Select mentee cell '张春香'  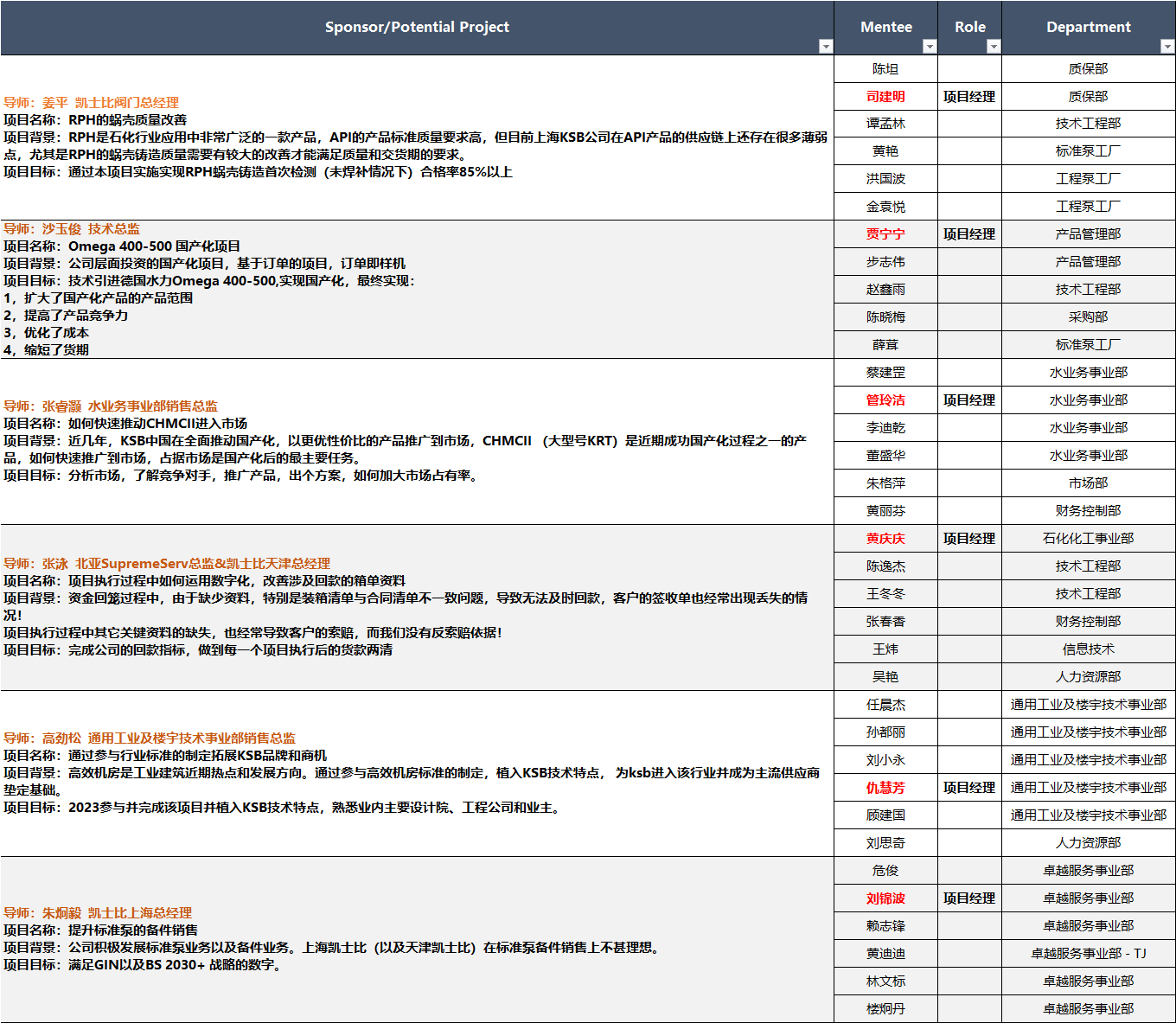pos(885,622)
